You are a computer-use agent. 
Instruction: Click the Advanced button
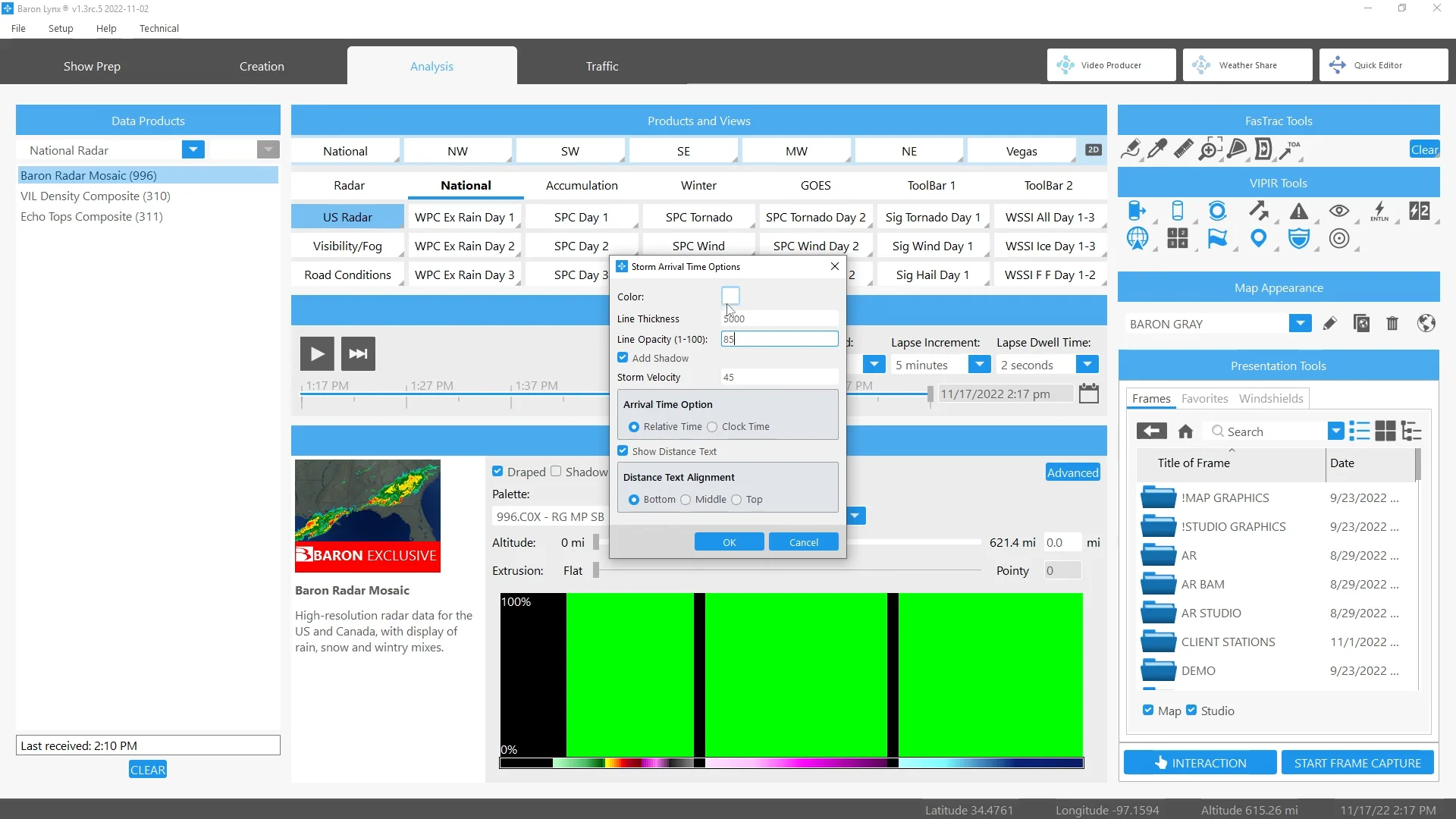(x=1073, y=472)
